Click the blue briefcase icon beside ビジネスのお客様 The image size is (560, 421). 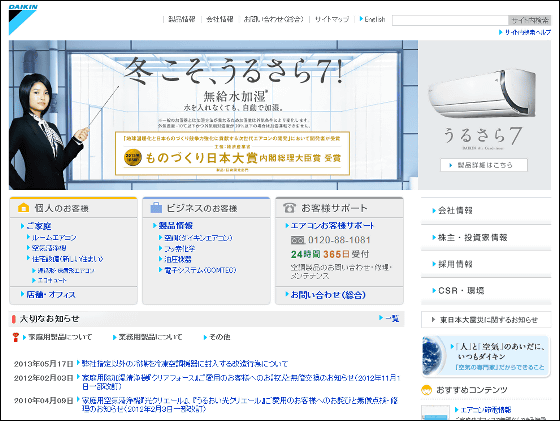[156, 207]
